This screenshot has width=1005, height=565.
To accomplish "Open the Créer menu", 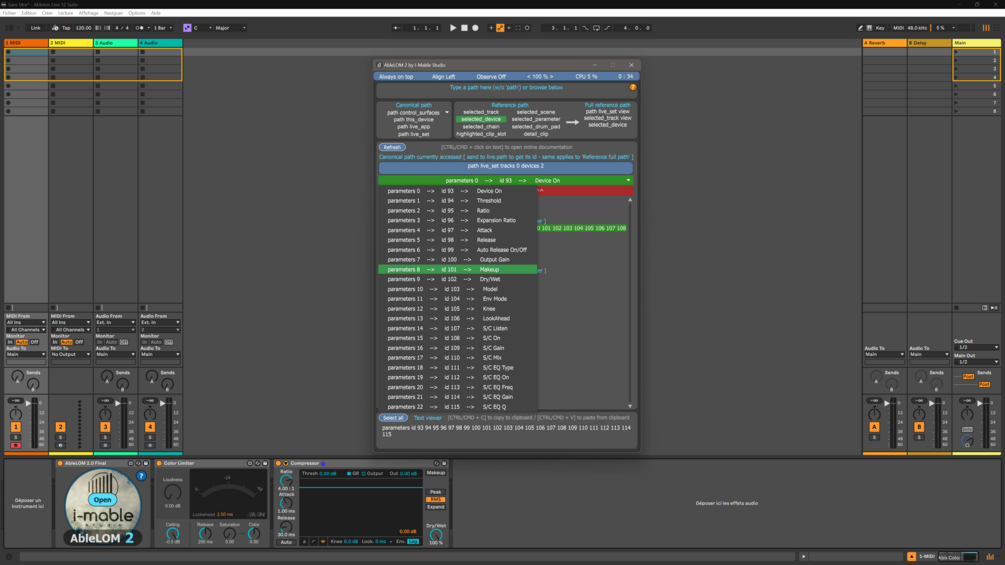I will tap(47, 13).
